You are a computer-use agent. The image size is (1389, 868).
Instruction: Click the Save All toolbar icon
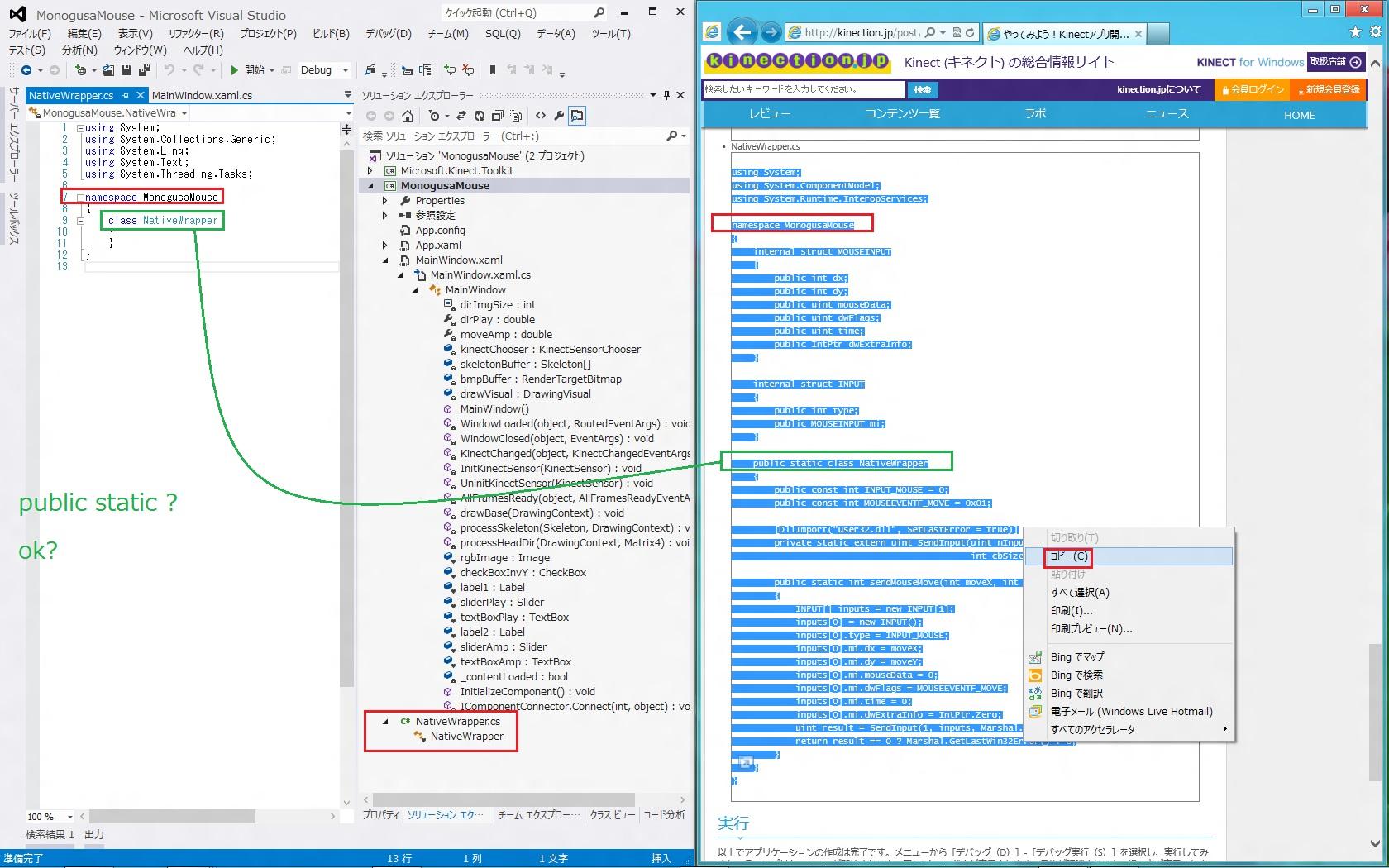coord(145,71)
